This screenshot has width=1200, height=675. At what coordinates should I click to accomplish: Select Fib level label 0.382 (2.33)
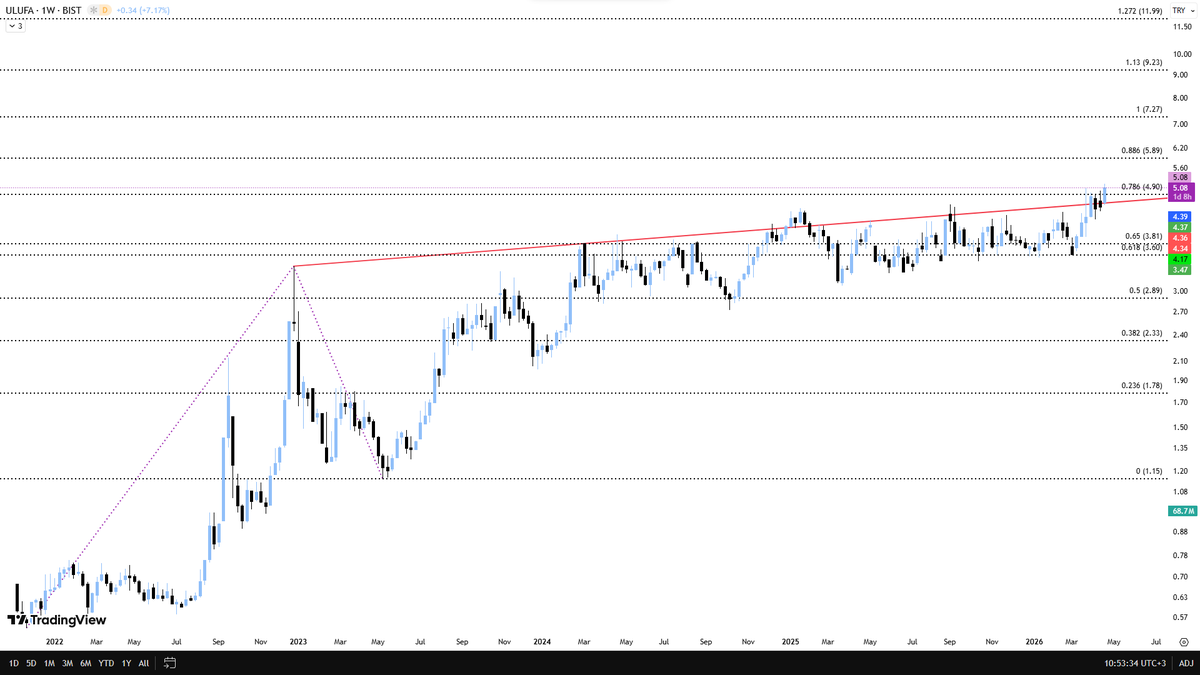(1142, 333)
